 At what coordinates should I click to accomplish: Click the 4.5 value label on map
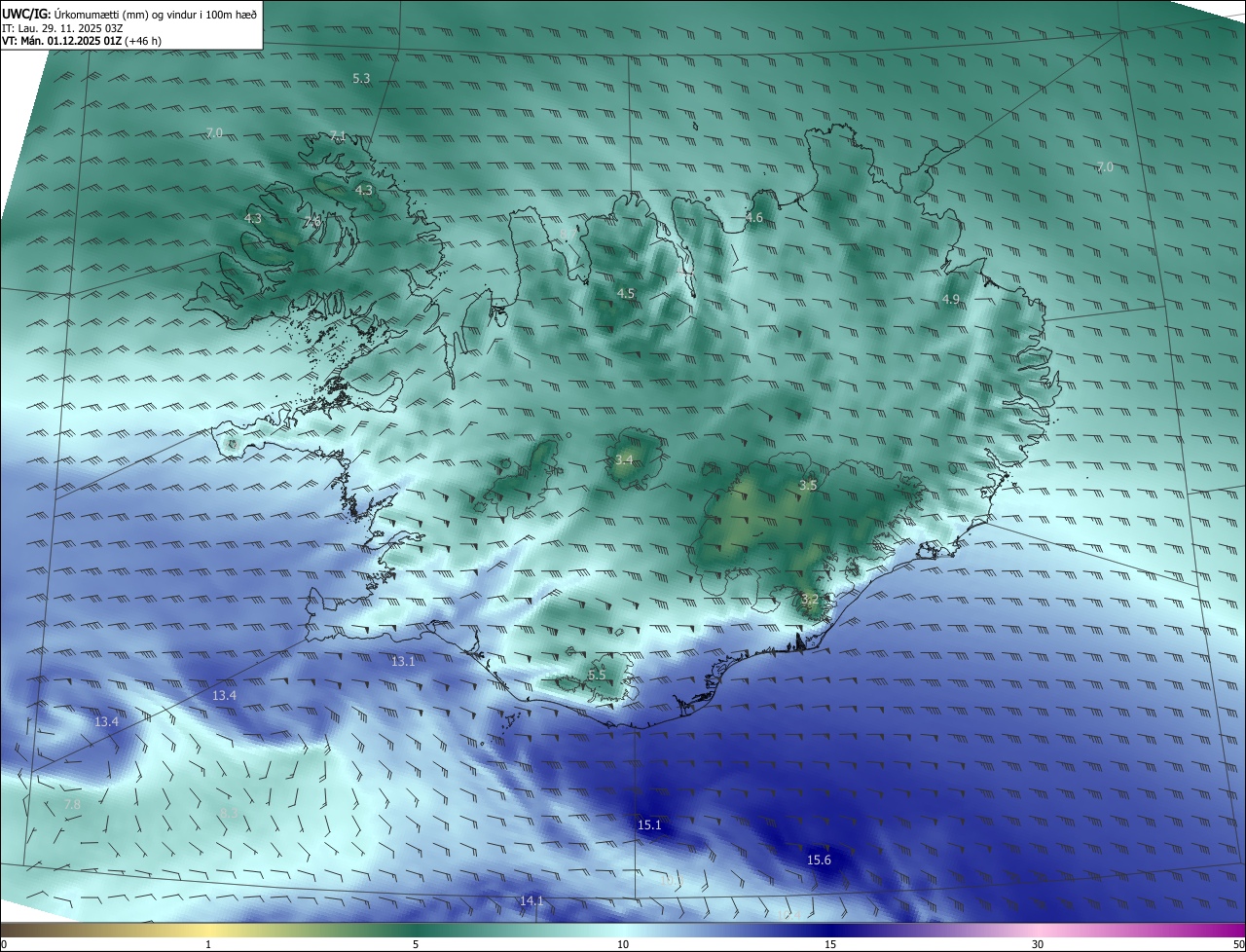point(625,293)
